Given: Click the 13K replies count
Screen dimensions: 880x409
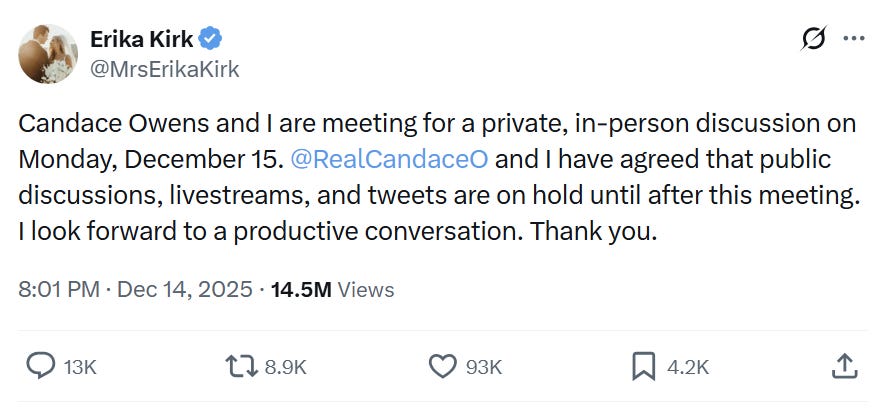Looking at the screenshot, I should [x=80, y=367].
